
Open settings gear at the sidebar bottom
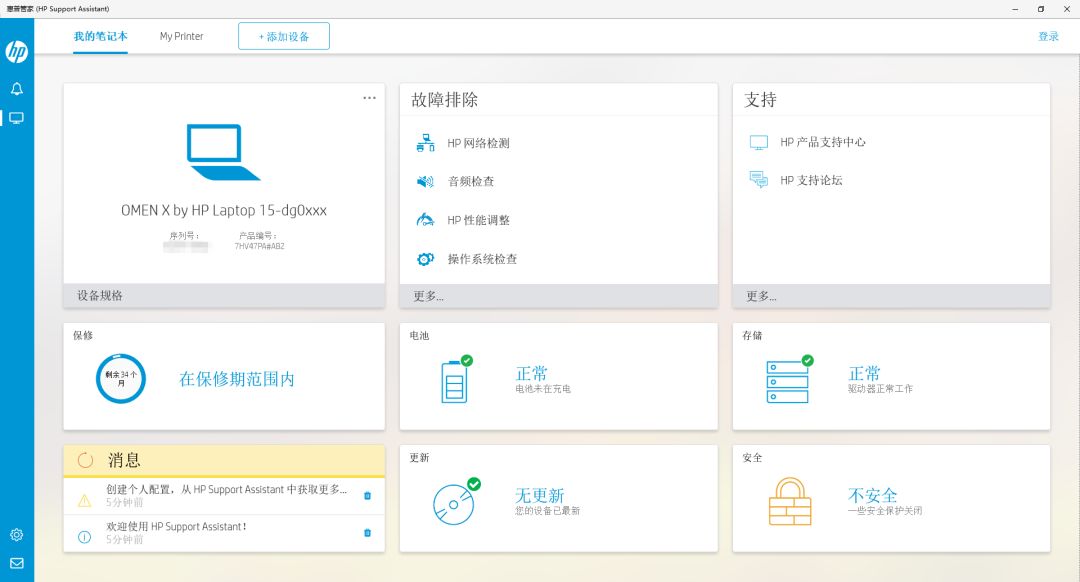pos(17,534)
